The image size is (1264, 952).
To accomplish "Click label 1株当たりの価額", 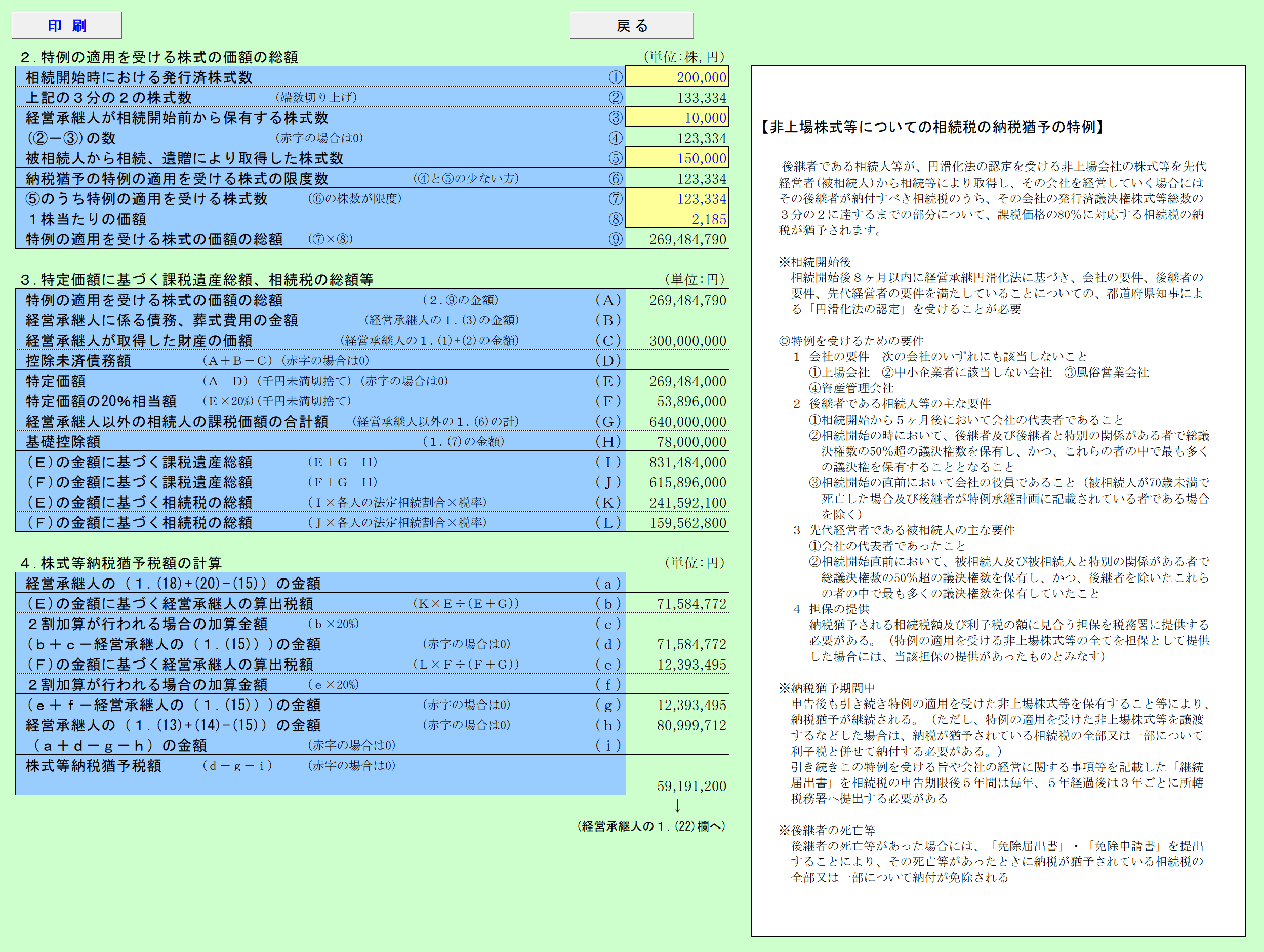I will [86, 219].
